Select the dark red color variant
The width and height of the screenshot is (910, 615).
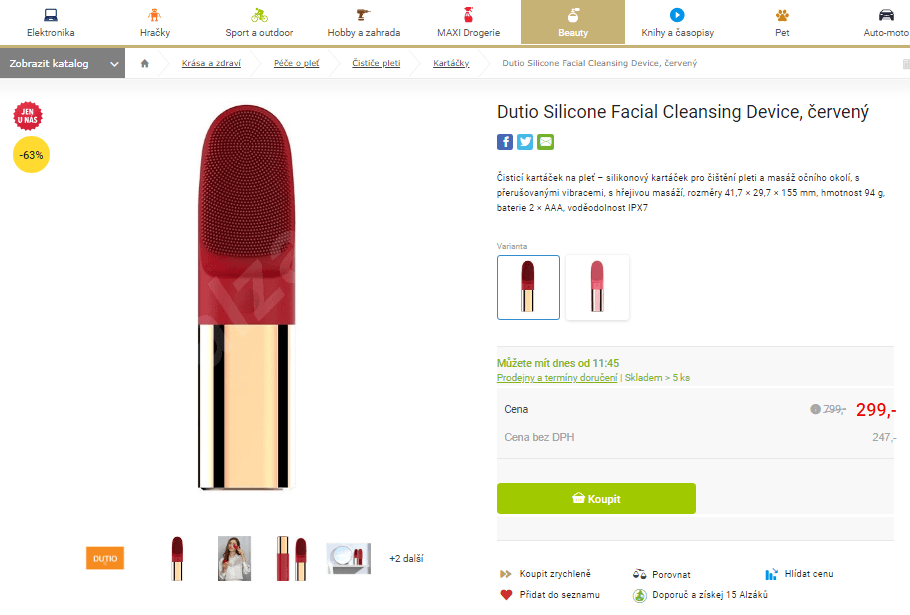(528, 287)
